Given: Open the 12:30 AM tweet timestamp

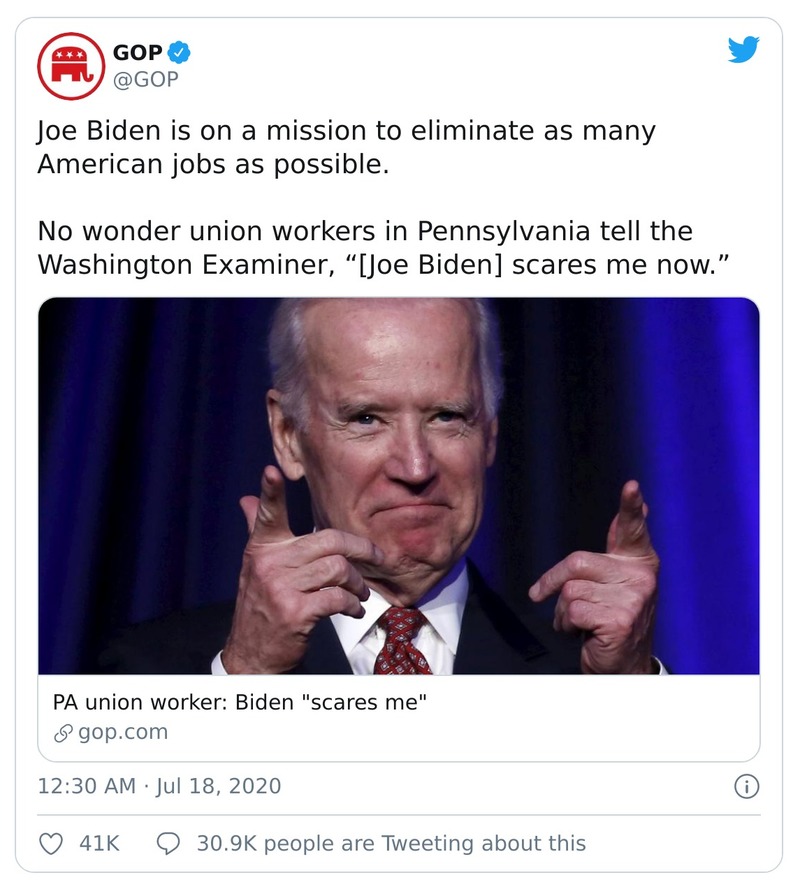Looking at the screenshot, I should click(85, 786).
